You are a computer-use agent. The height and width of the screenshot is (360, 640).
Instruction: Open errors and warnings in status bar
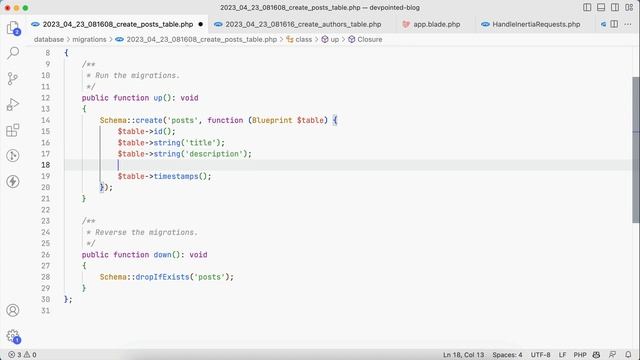[22, 355]
